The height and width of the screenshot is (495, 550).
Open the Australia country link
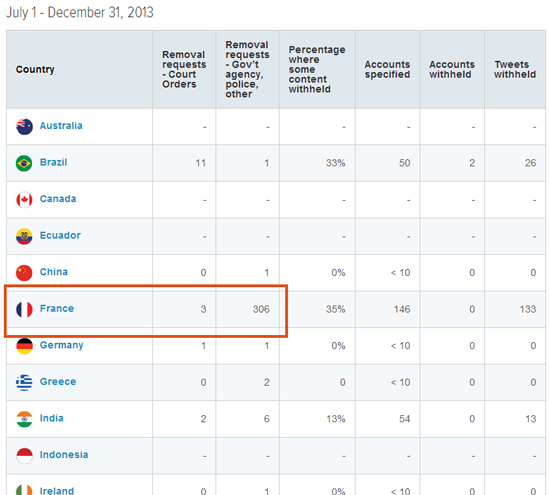[x=61, y=126]
